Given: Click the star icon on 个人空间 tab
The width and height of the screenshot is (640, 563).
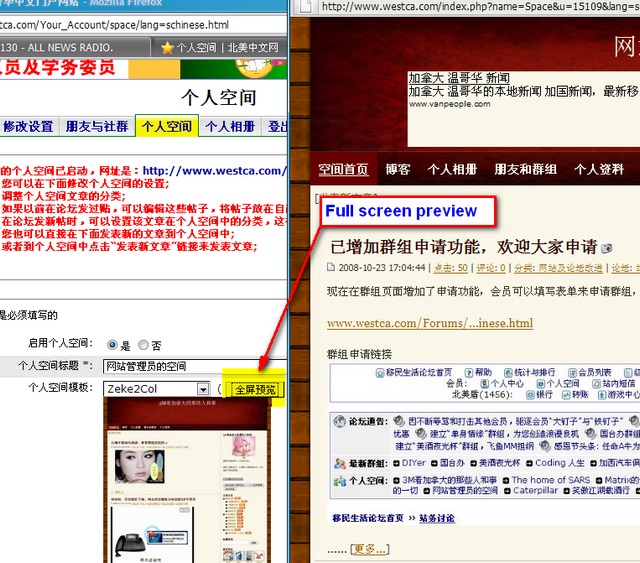Looking at the screenshot, I should click(167, 47).
